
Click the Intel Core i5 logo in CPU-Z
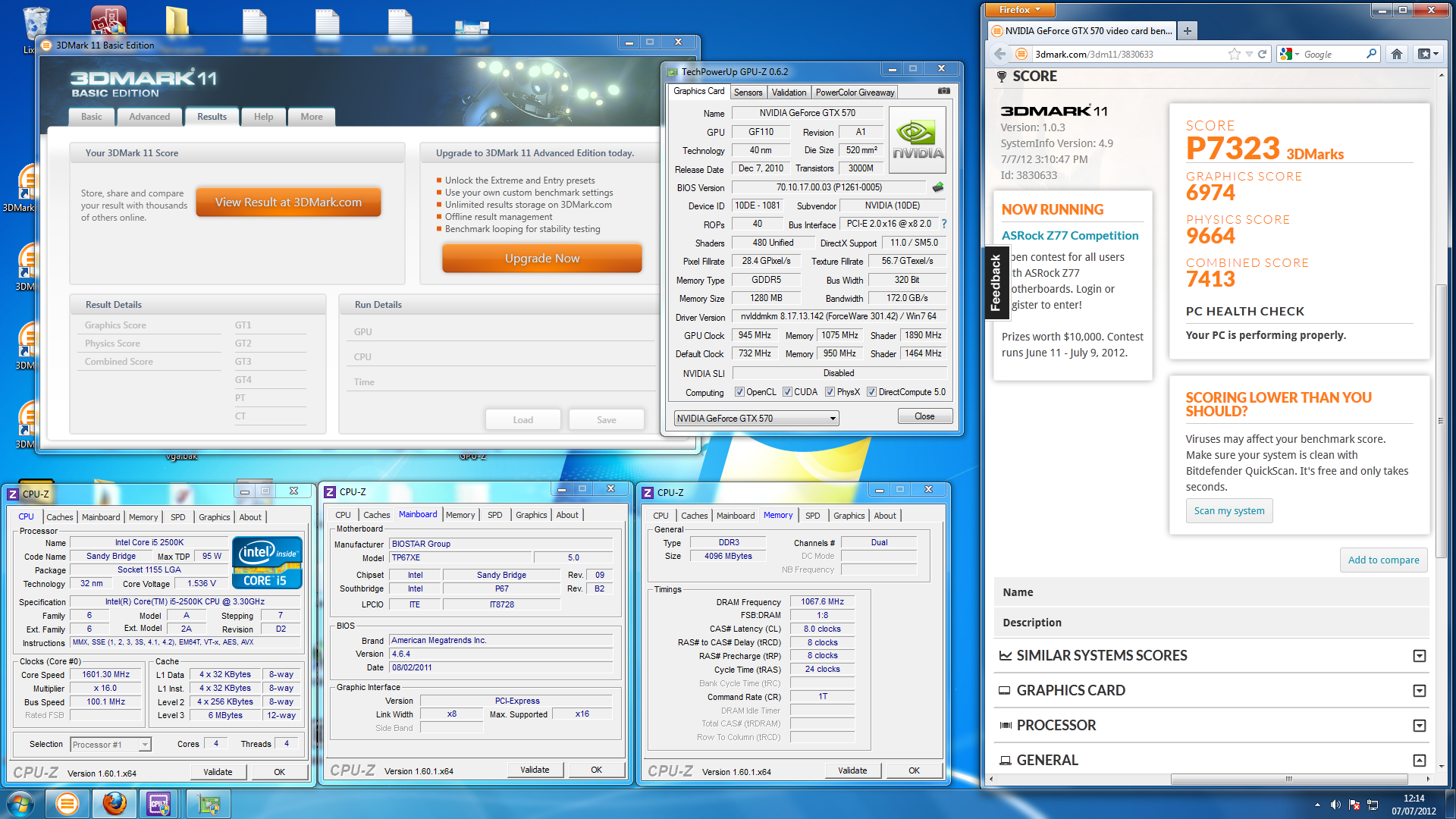tap(267, 562)
